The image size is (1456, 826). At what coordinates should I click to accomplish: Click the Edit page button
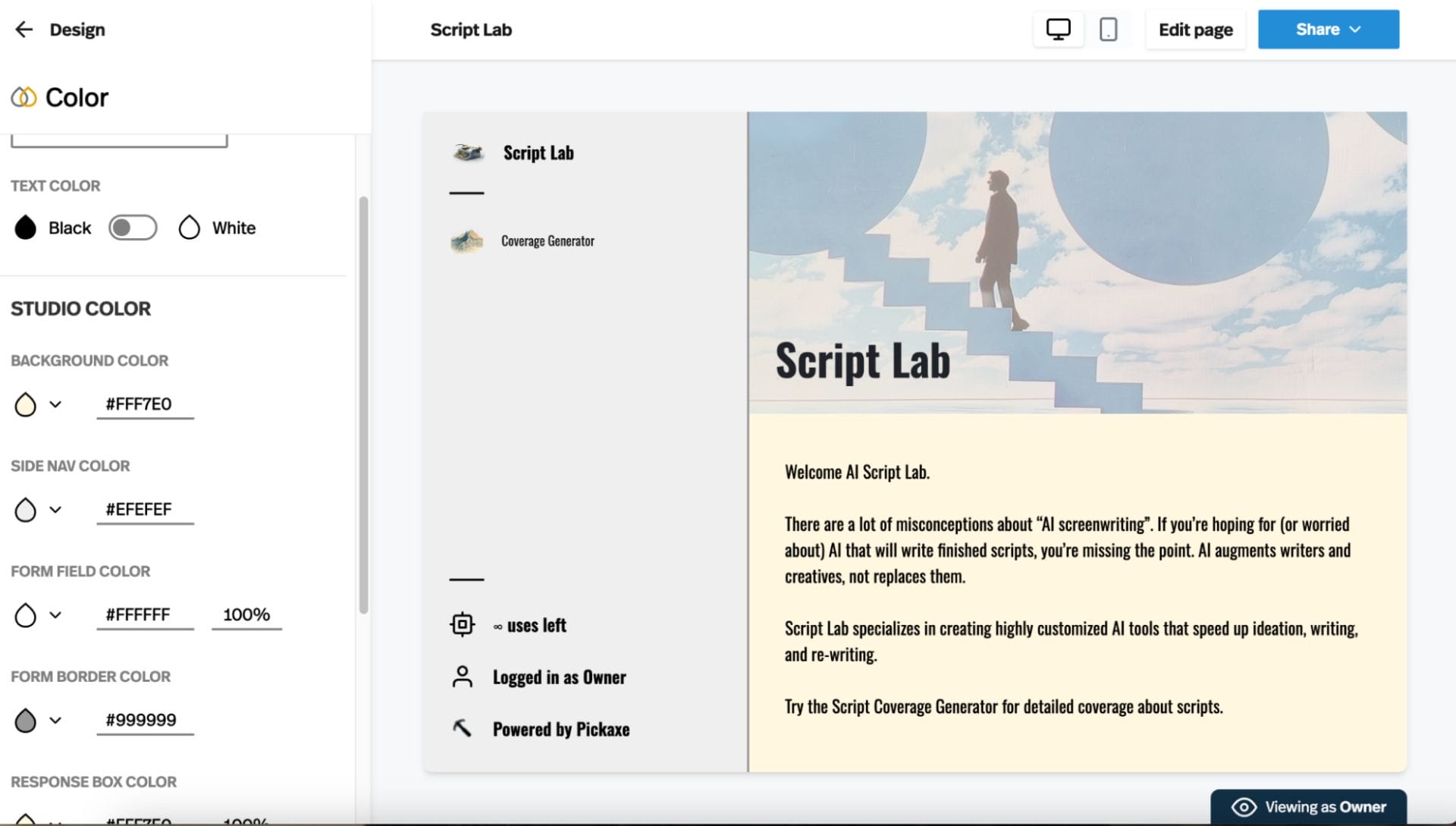(1195, 30)
